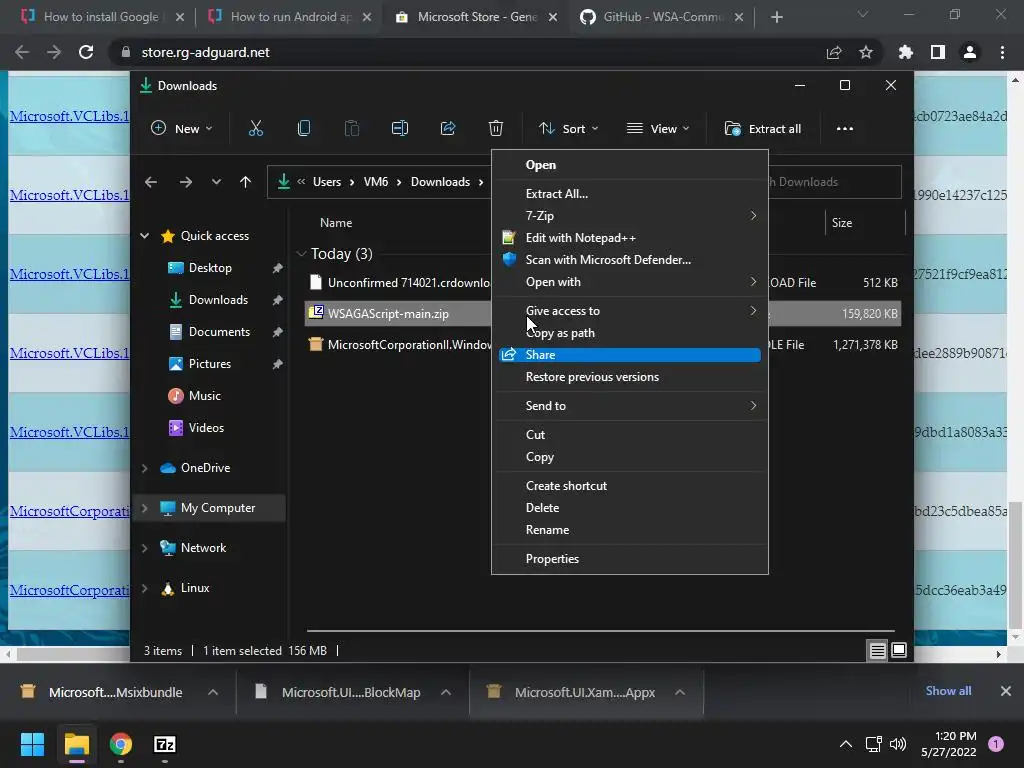Viewport: 1024px width, 768px height.
Task: Open the 7-Zip submenu
Action: (x=630, y=216)
